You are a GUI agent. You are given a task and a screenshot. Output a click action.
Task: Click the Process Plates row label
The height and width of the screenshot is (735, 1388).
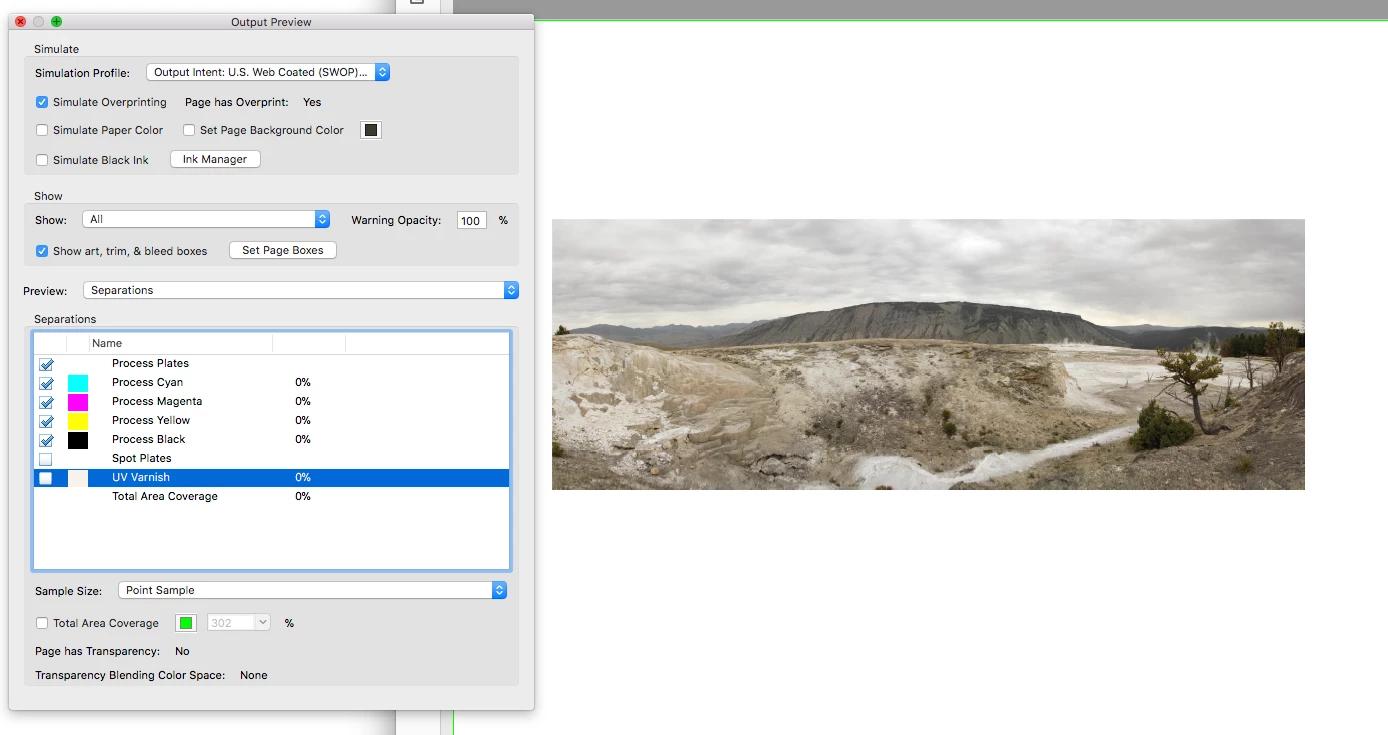150,363
